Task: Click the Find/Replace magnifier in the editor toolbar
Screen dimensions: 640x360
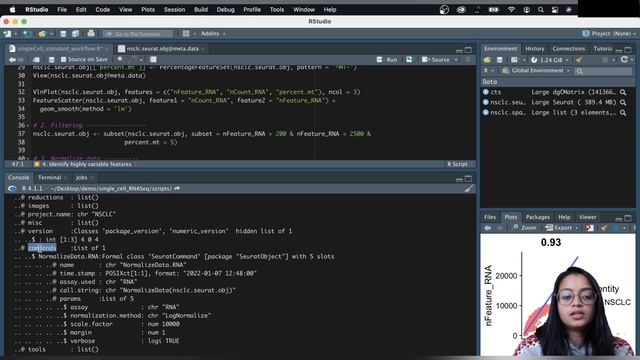Action: (x=120, y=60)
